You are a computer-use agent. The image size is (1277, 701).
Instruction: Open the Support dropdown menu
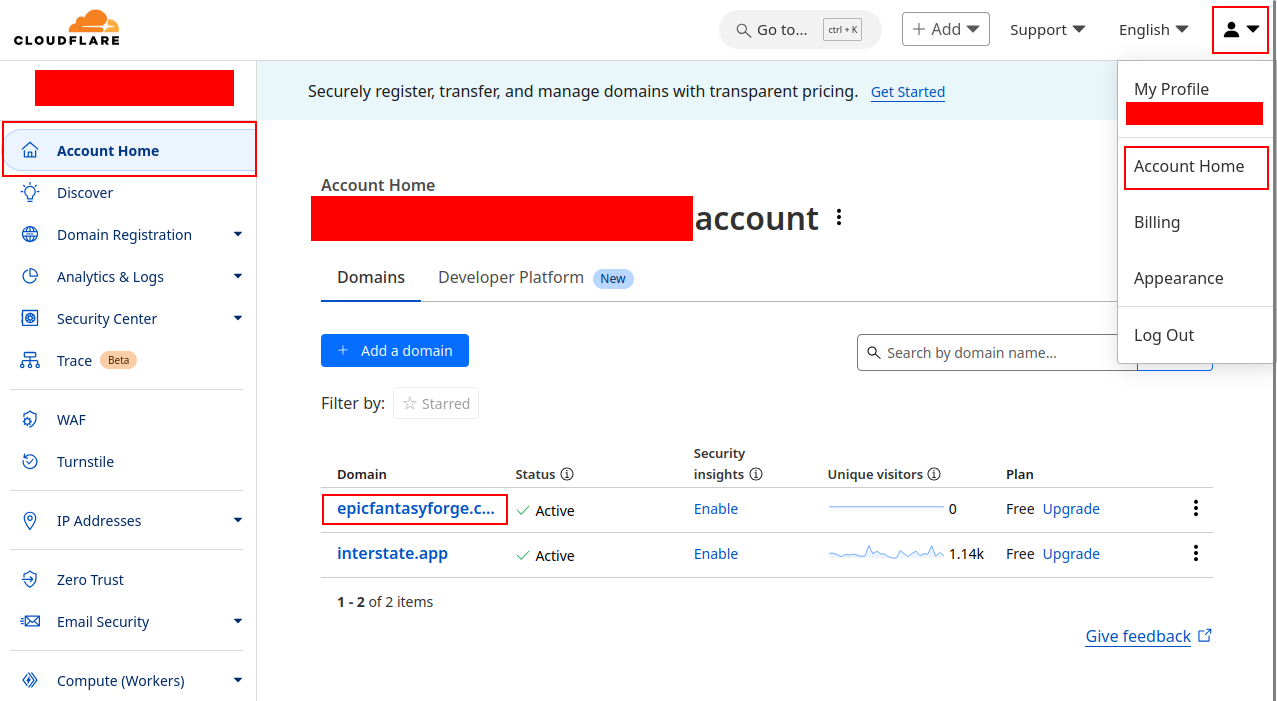(x=1047, y=30)
